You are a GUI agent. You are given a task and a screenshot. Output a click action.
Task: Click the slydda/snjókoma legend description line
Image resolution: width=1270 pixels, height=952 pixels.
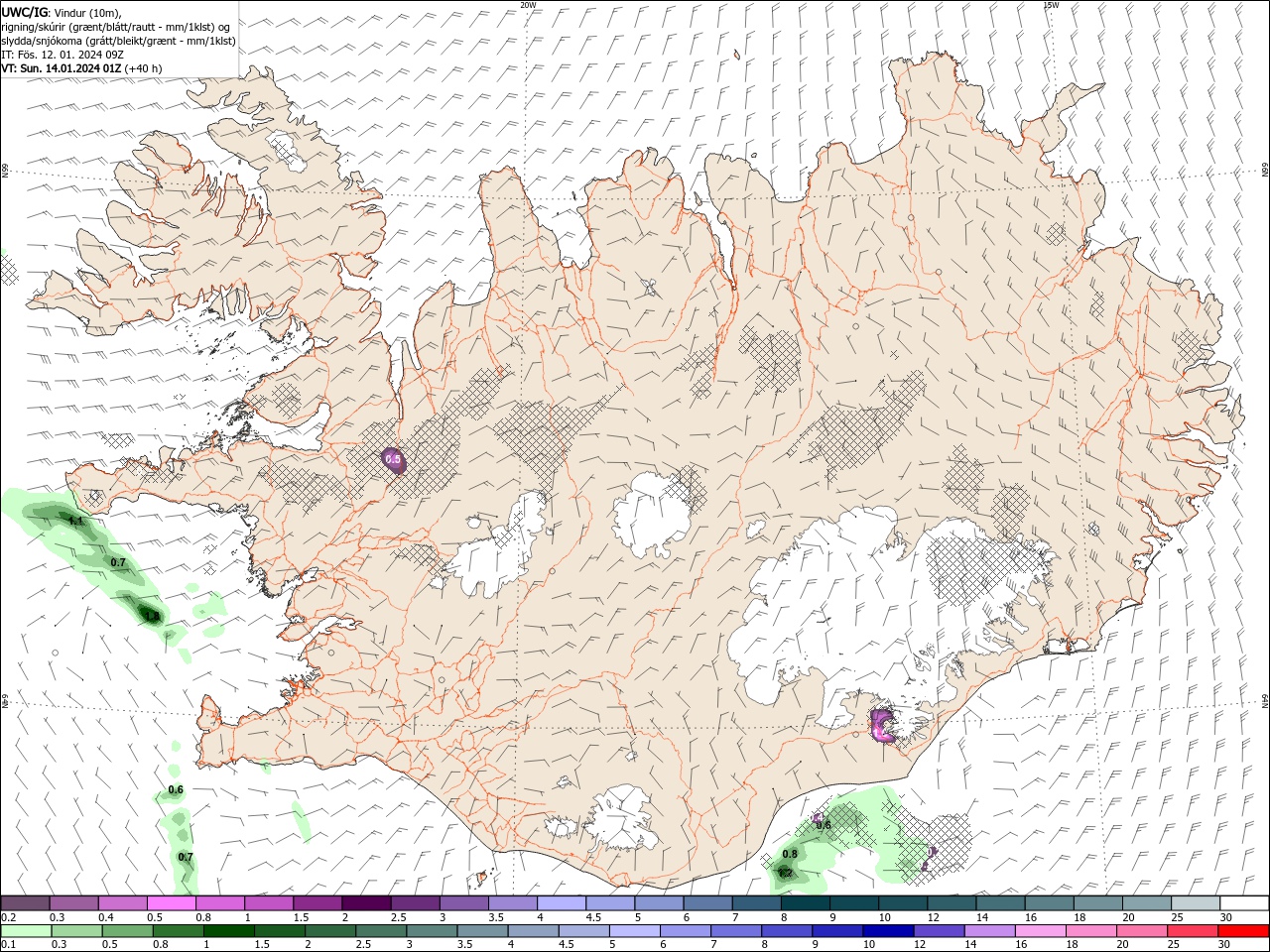(x=119, y=41)
